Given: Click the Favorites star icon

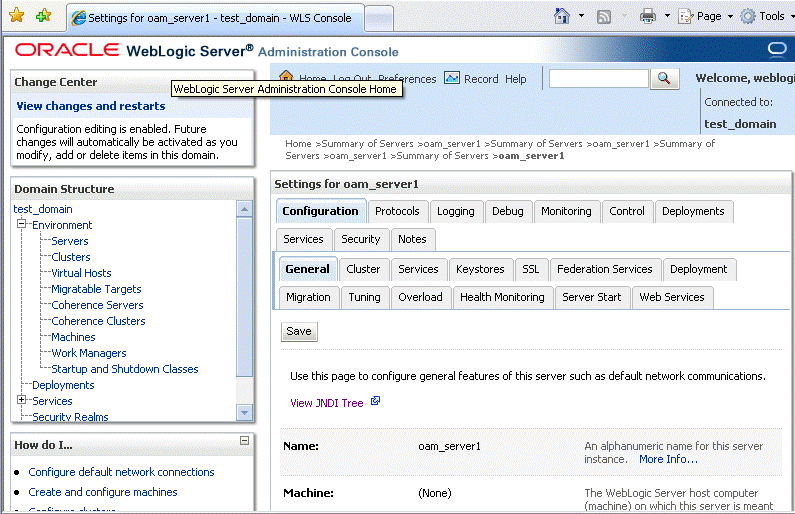Looking at the screenshot, I should pyautogui.click(x=17, y=16).
